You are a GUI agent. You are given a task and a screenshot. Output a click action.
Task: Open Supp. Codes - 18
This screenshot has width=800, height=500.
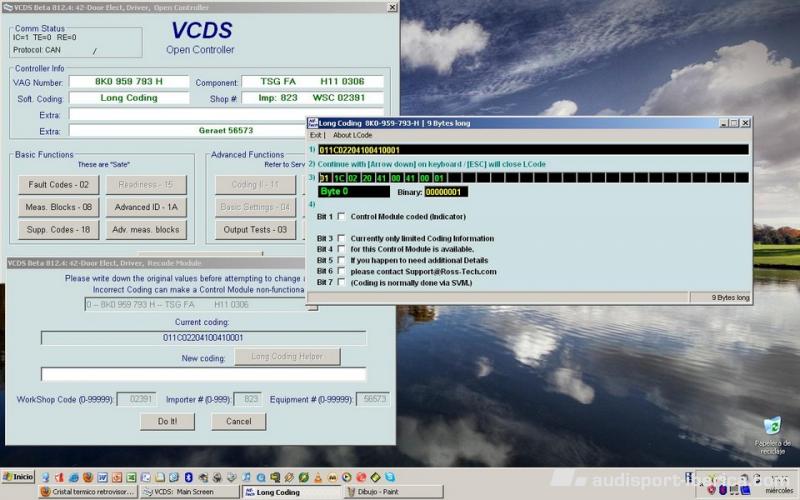[58, 230]
